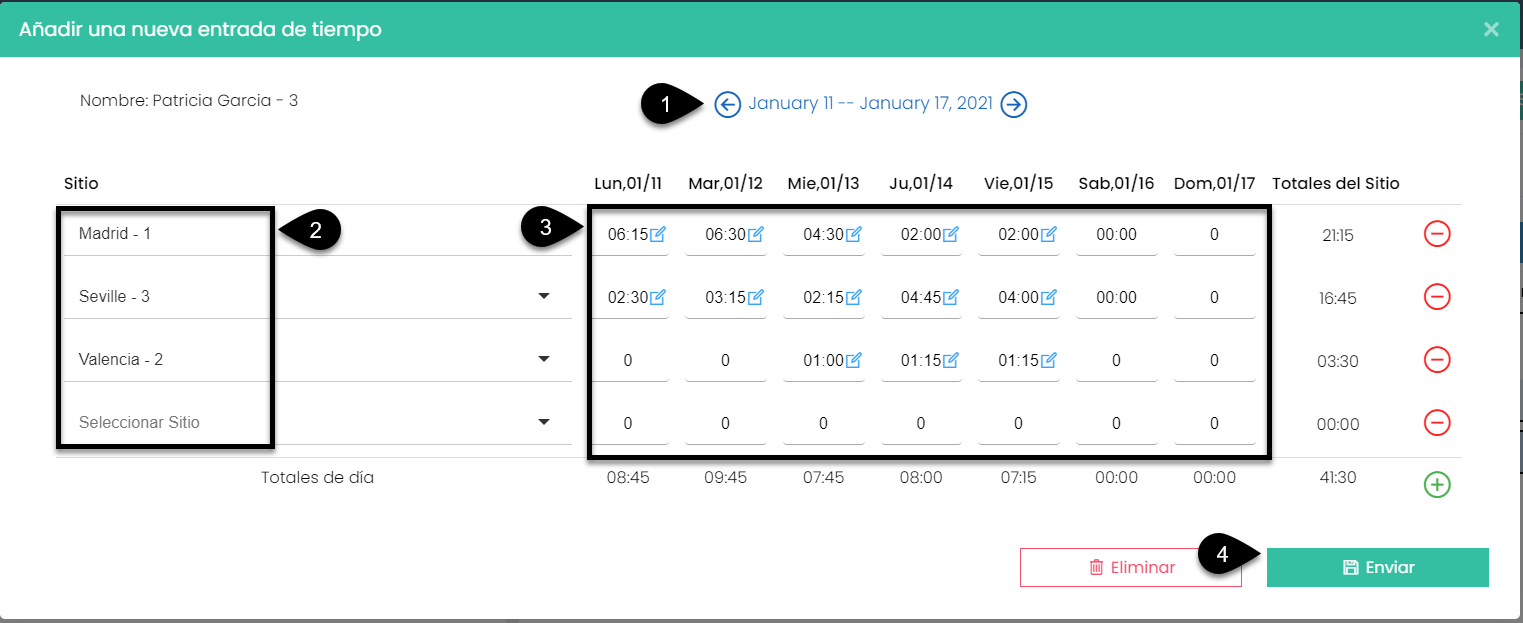Click the Enviar submit button

tap(1377, 567)
